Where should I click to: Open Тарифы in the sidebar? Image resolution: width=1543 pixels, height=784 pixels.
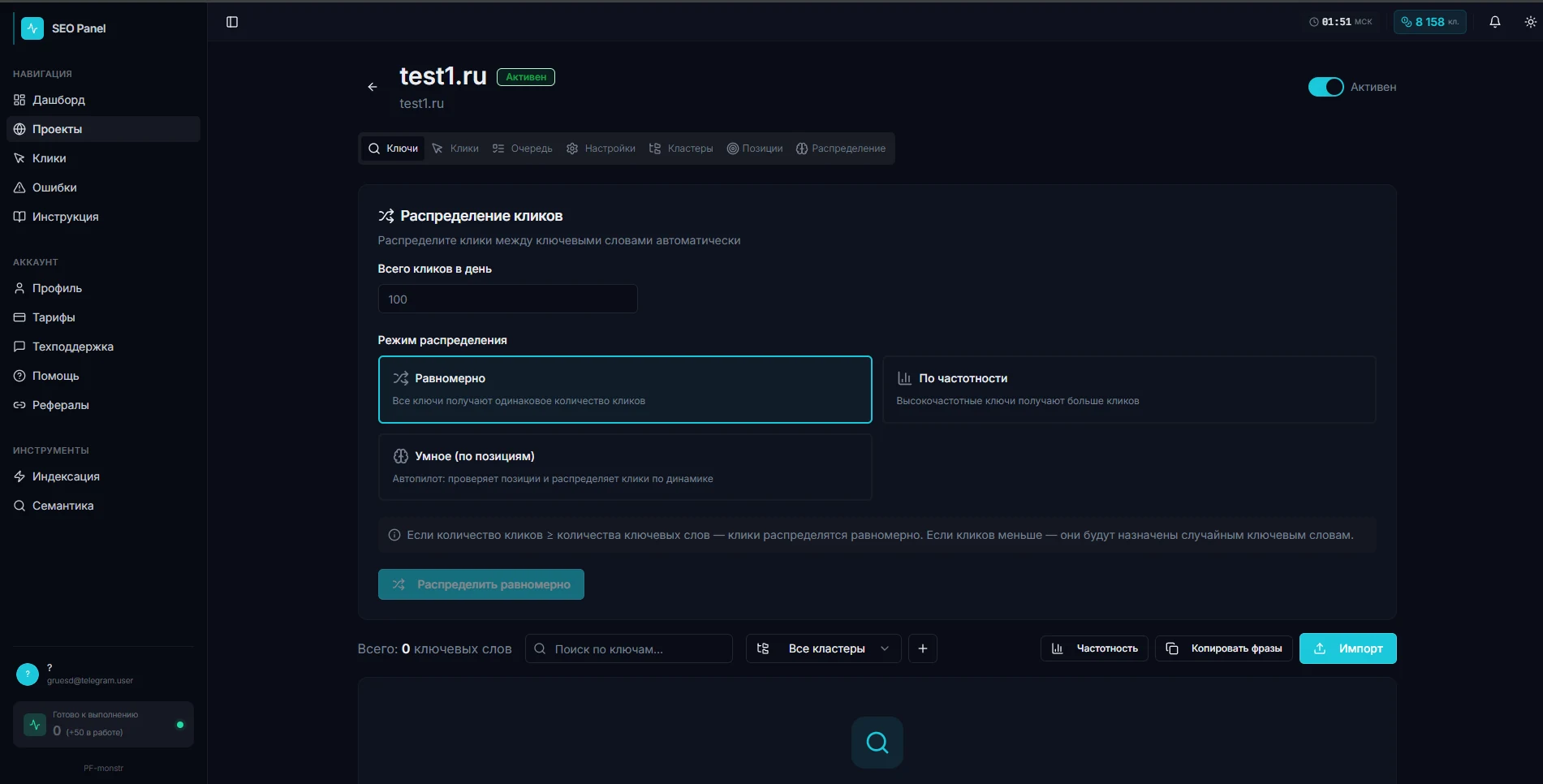(x=103, y=317)
